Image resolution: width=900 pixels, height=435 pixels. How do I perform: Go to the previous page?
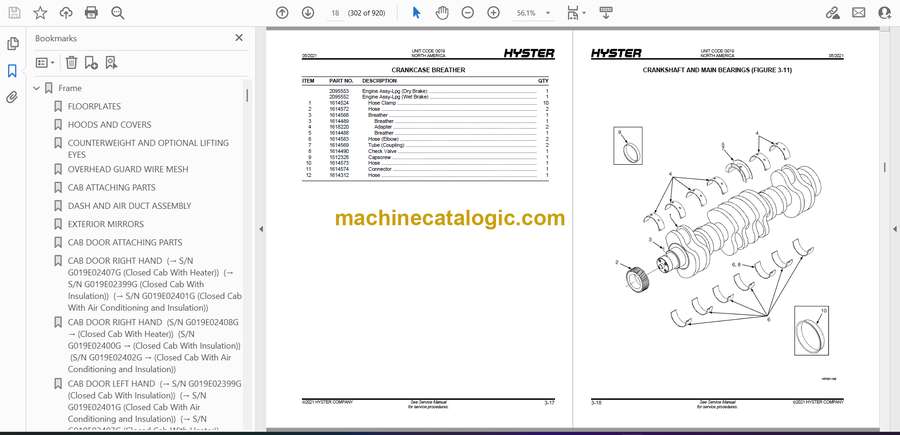click(x=282, y=13)
